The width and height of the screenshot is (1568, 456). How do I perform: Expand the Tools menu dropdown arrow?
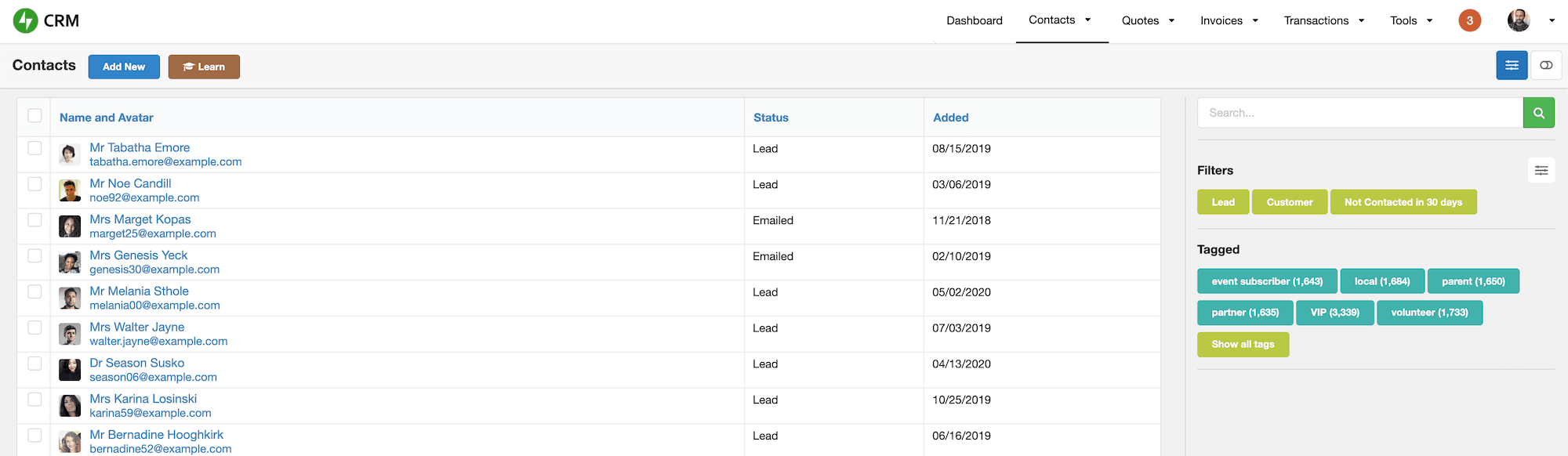[x=1429, y=21]
